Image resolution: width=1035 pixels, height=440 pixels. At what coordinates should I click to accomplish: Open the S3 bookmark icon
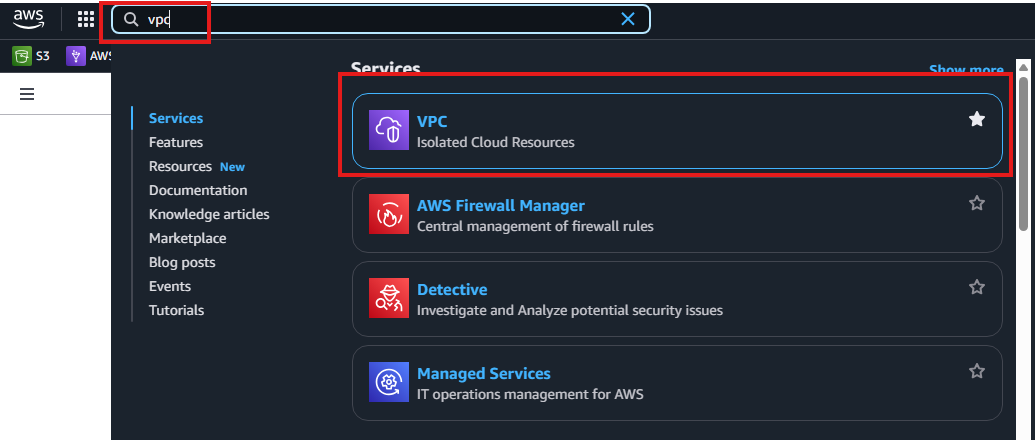(22, 56)
